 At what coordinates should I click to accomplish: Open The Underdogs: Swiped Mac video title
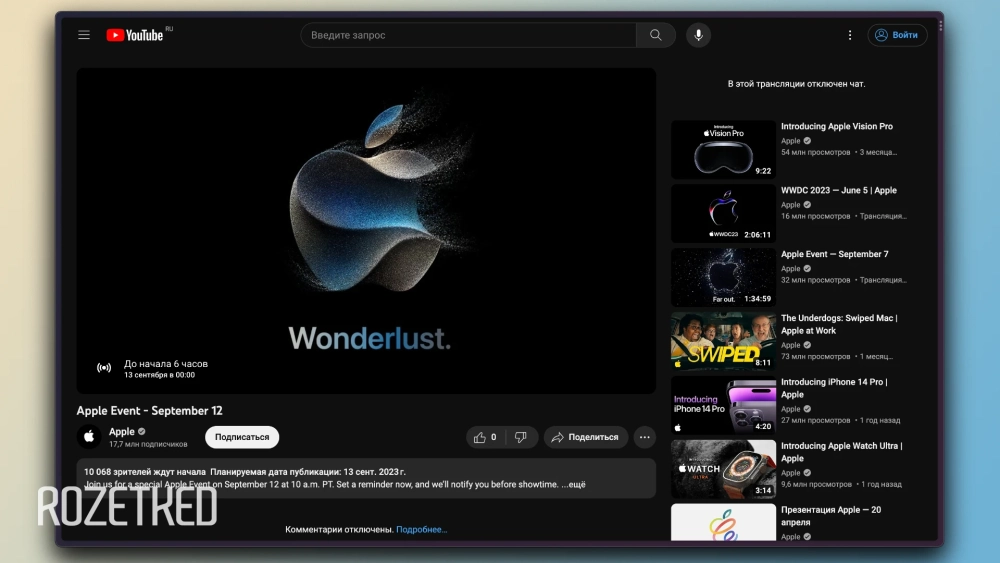point(838,324)
